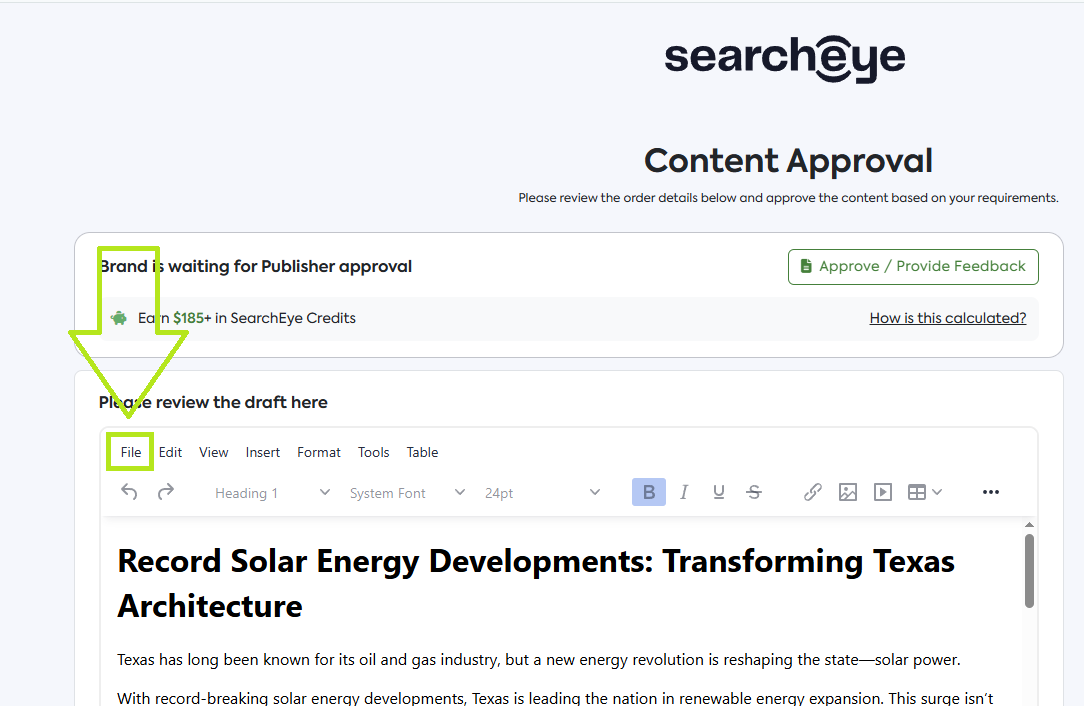
Task: Toggle Underline formatting
Action: (718, 492)
